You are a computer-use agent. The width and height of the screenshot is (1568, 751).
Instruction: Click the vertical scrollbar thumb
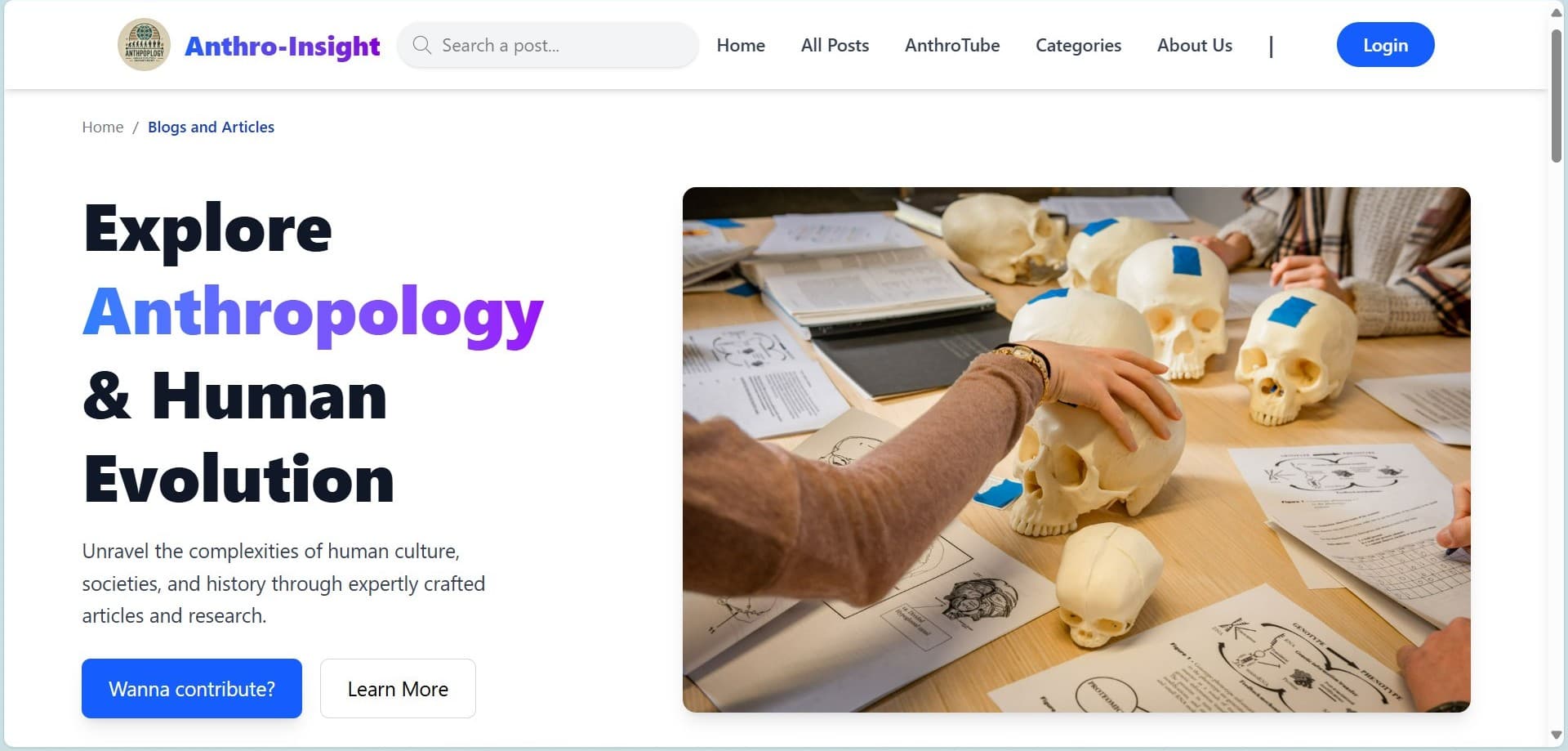coord(1557,96)
